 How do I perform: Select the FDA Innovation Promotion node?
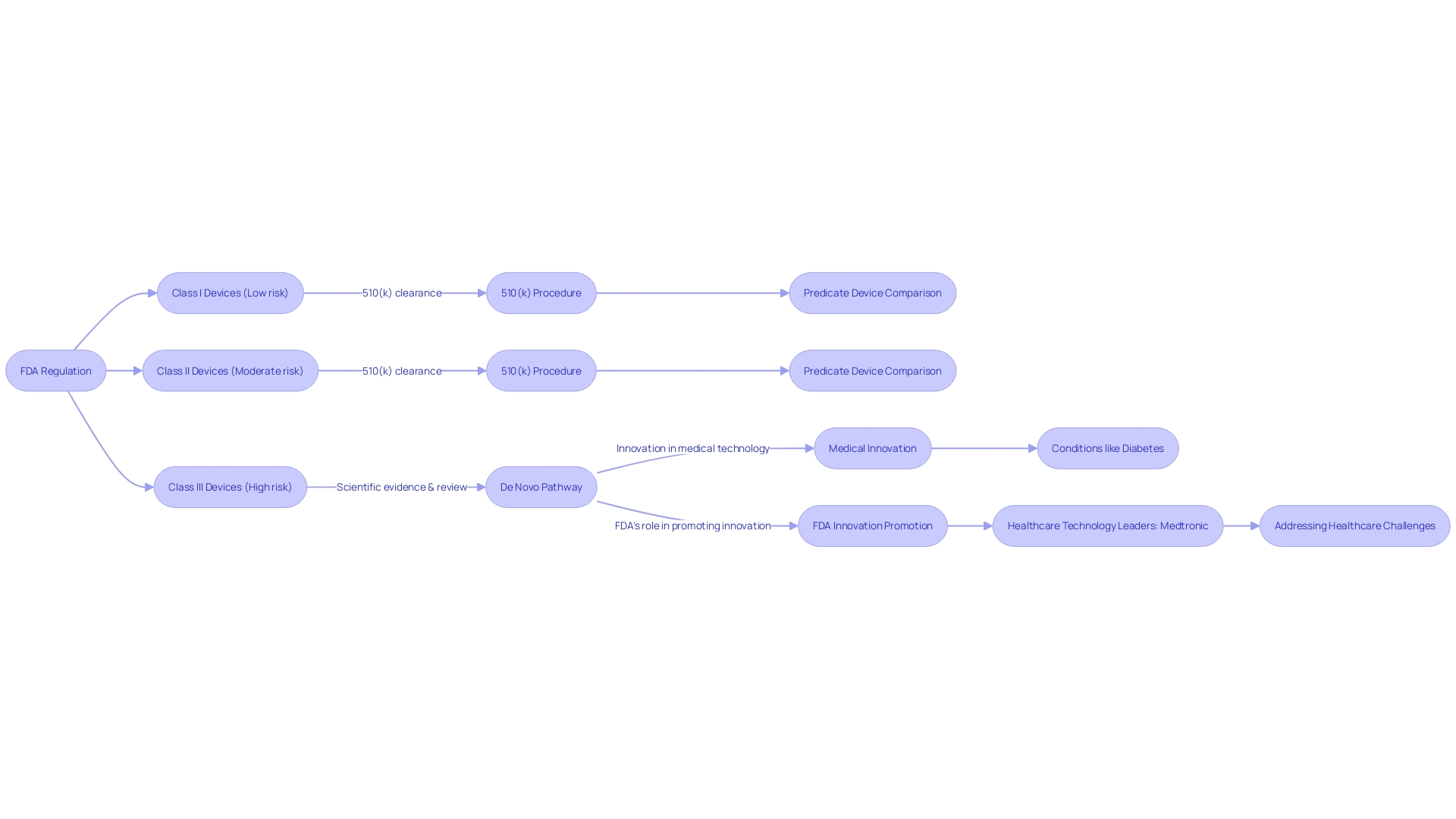[x=872, y=525]
